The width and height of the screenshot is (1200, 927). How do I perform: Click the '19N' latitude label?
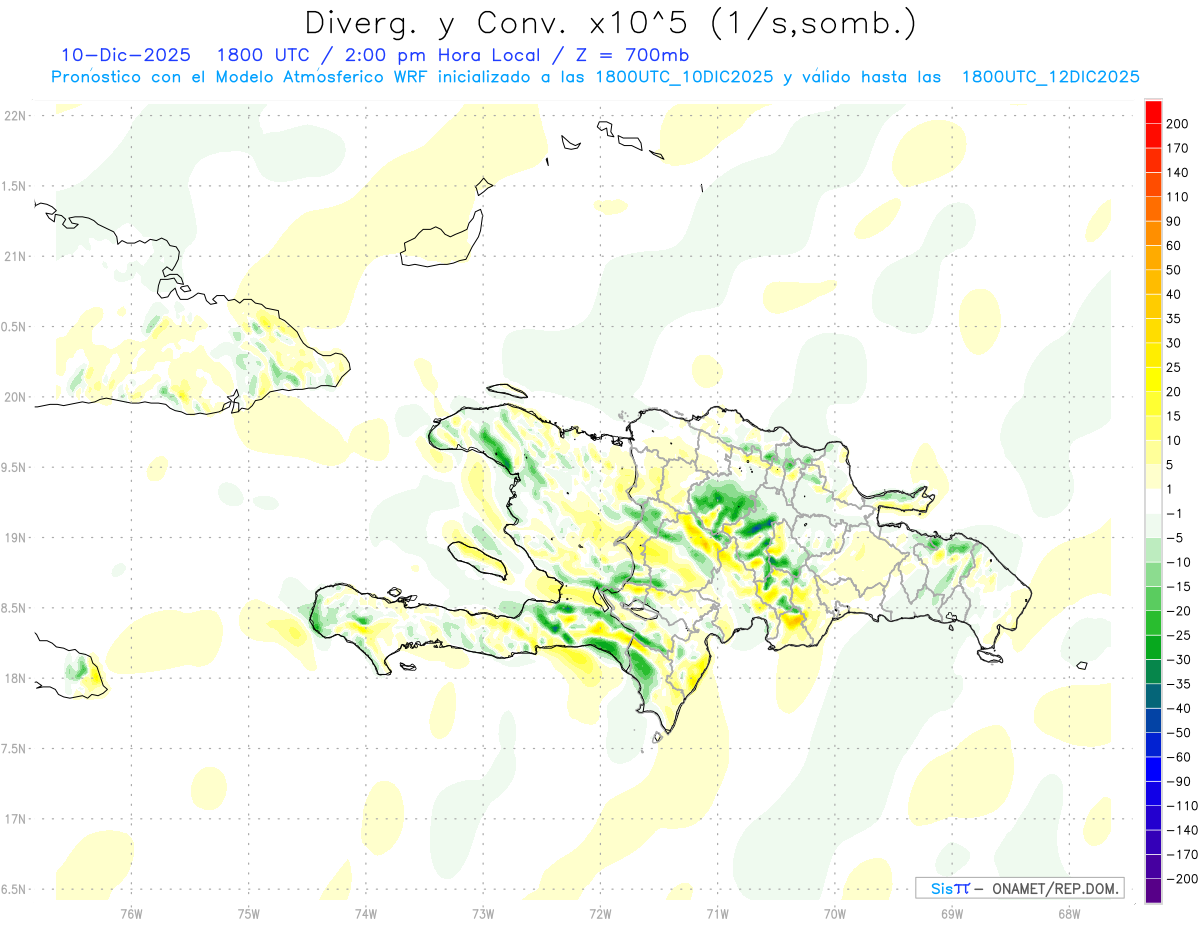[14, 537]
